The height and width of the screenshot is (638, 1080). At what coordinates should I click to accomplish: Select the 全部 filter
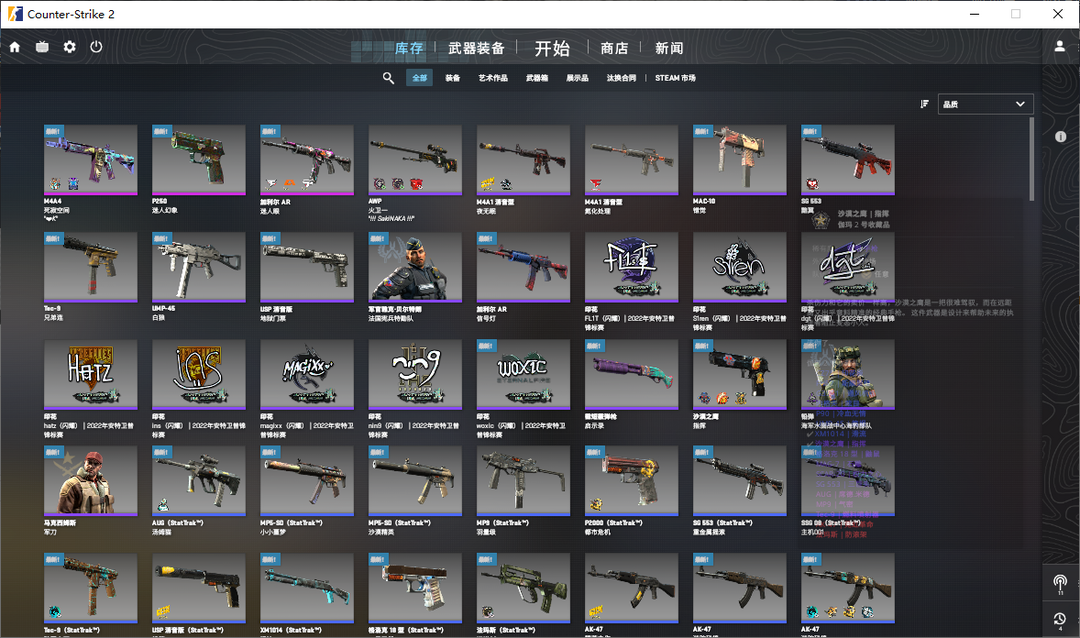coord(419,78)
